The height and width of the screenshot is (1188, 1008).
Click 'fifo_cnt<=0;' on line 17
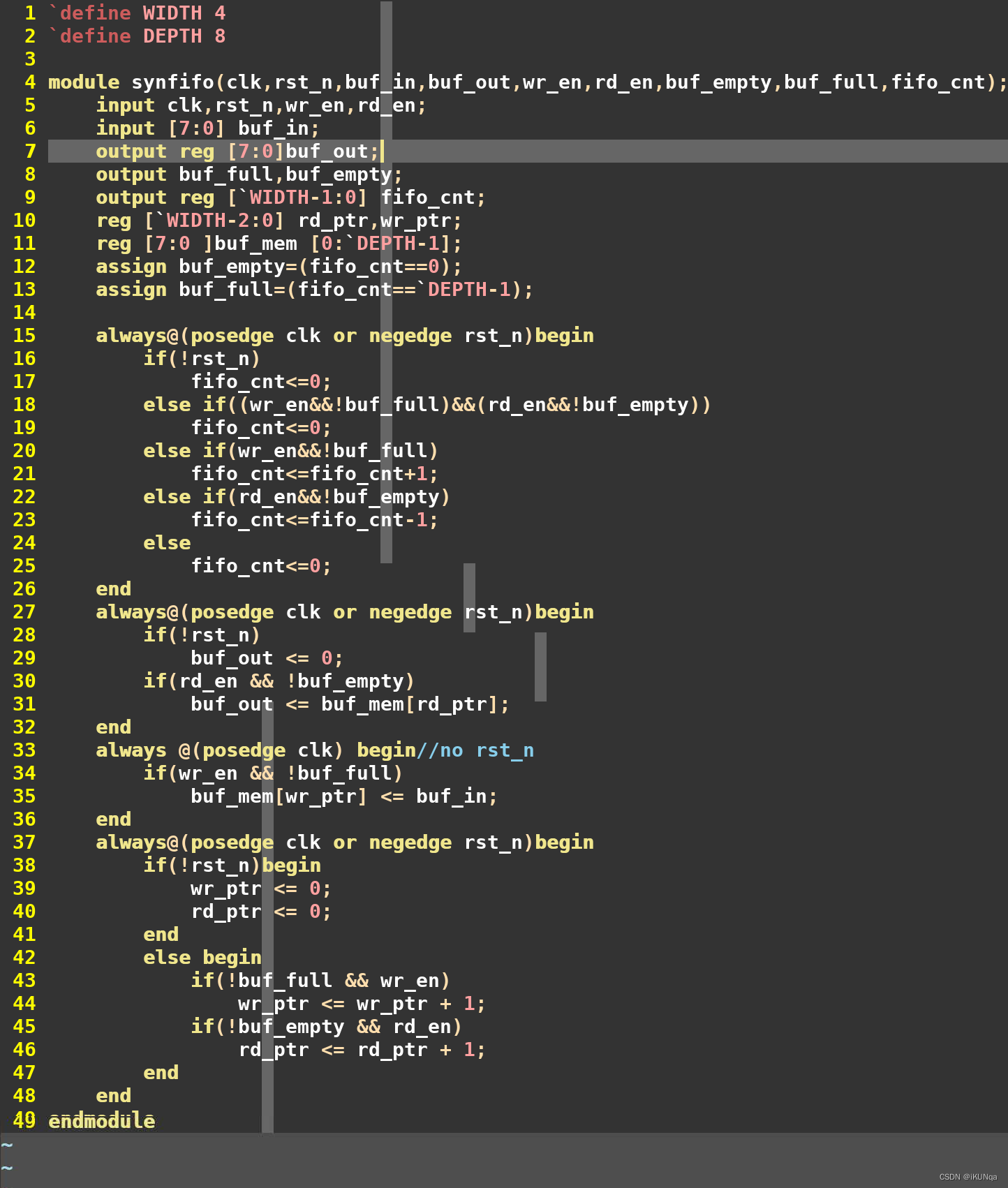click(x=261, y=382)
